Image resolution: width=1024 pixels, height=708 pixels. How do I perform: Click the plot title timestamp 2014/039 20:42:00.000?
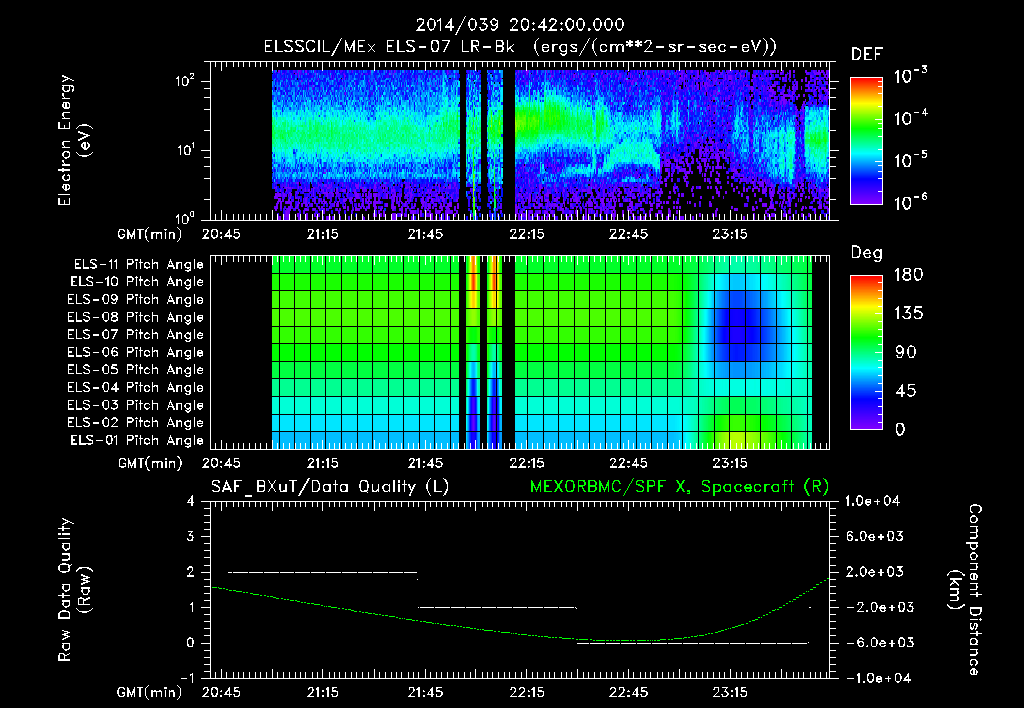tap(520, 25)
